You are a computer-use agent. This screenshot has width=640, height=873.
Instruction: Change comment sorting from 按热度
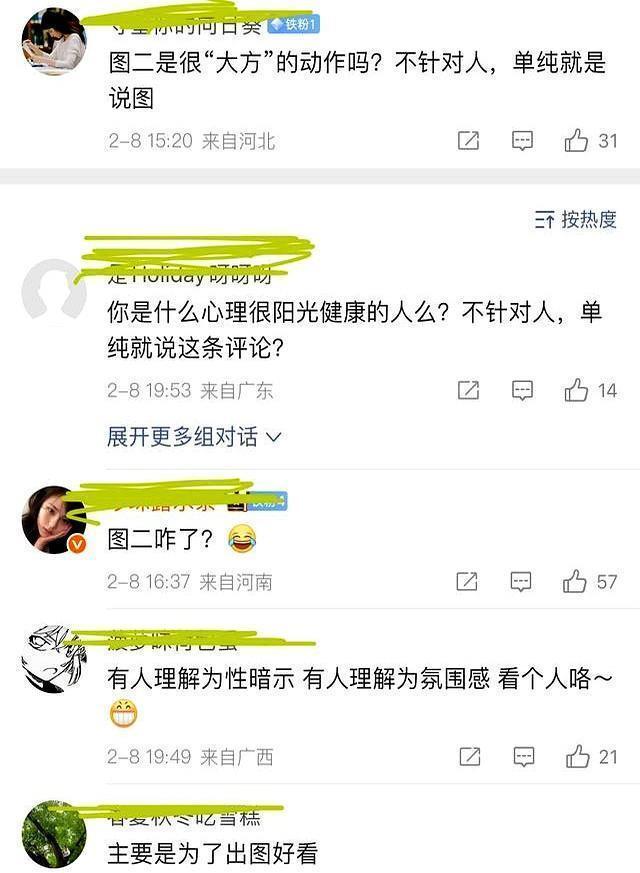[575, 219]
